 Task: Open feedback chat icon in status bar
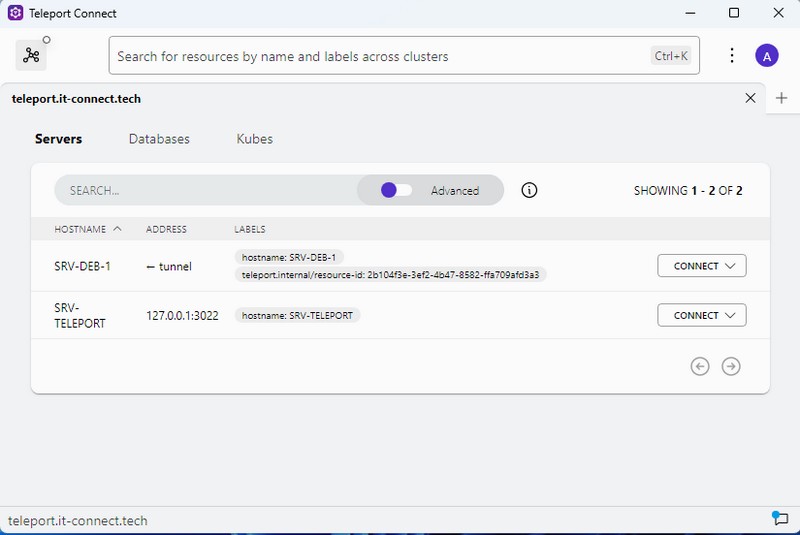click(780, 517)
